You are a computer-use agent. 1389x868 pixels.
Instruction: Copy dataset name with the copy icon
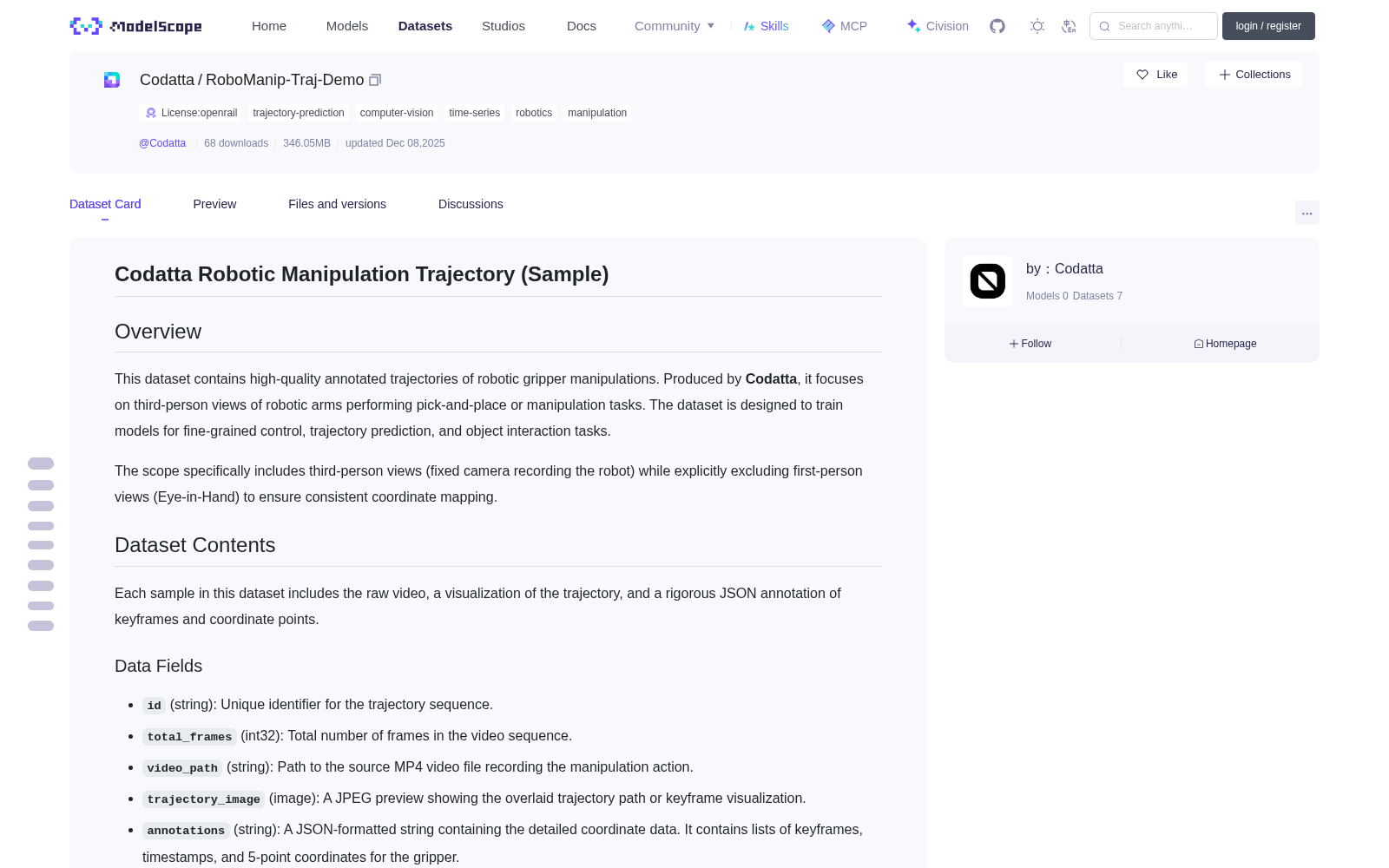[375, 80]
